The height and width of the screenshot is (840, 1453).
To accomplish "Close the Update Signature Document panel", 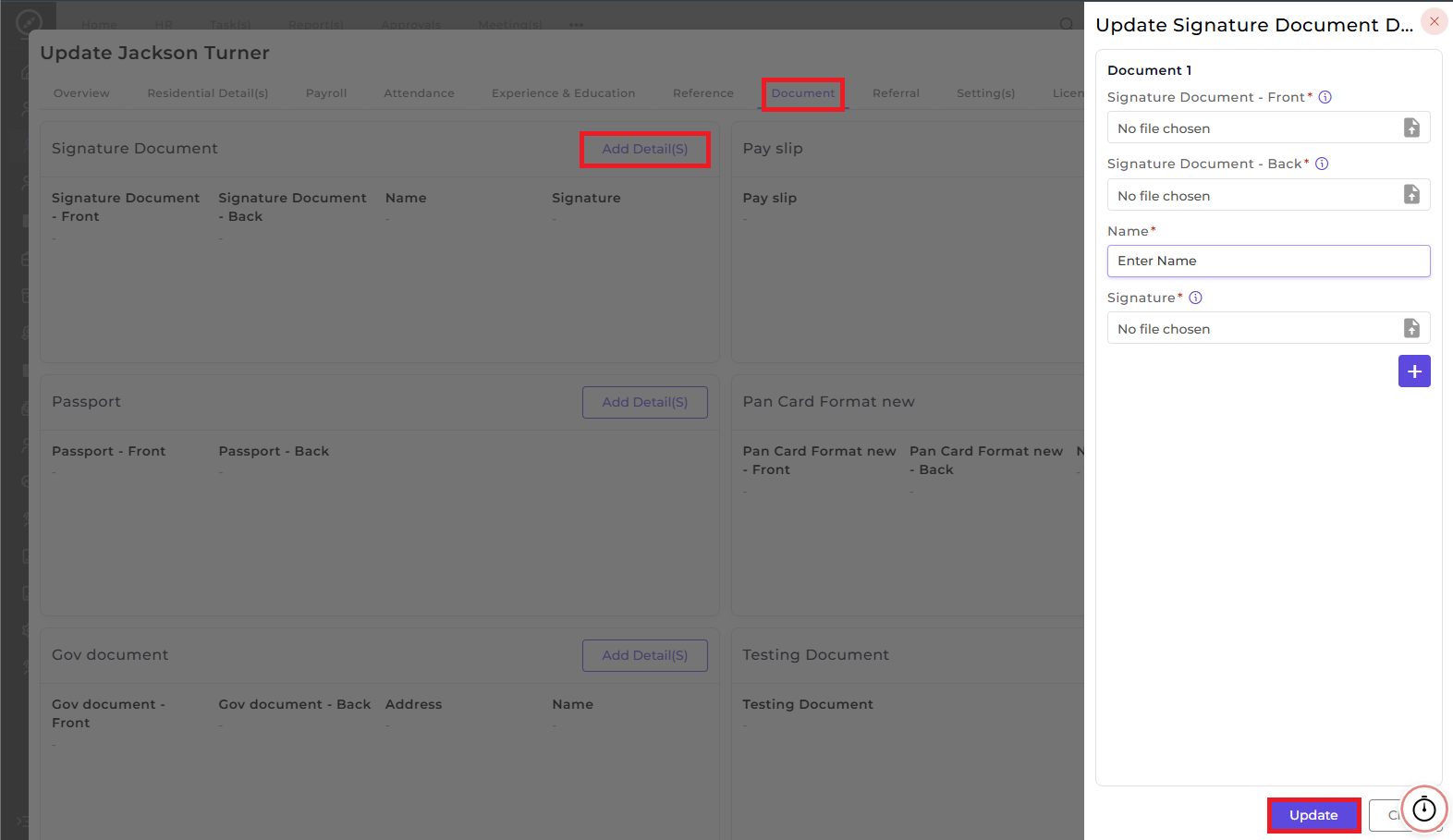I will tap(1435, 21).
